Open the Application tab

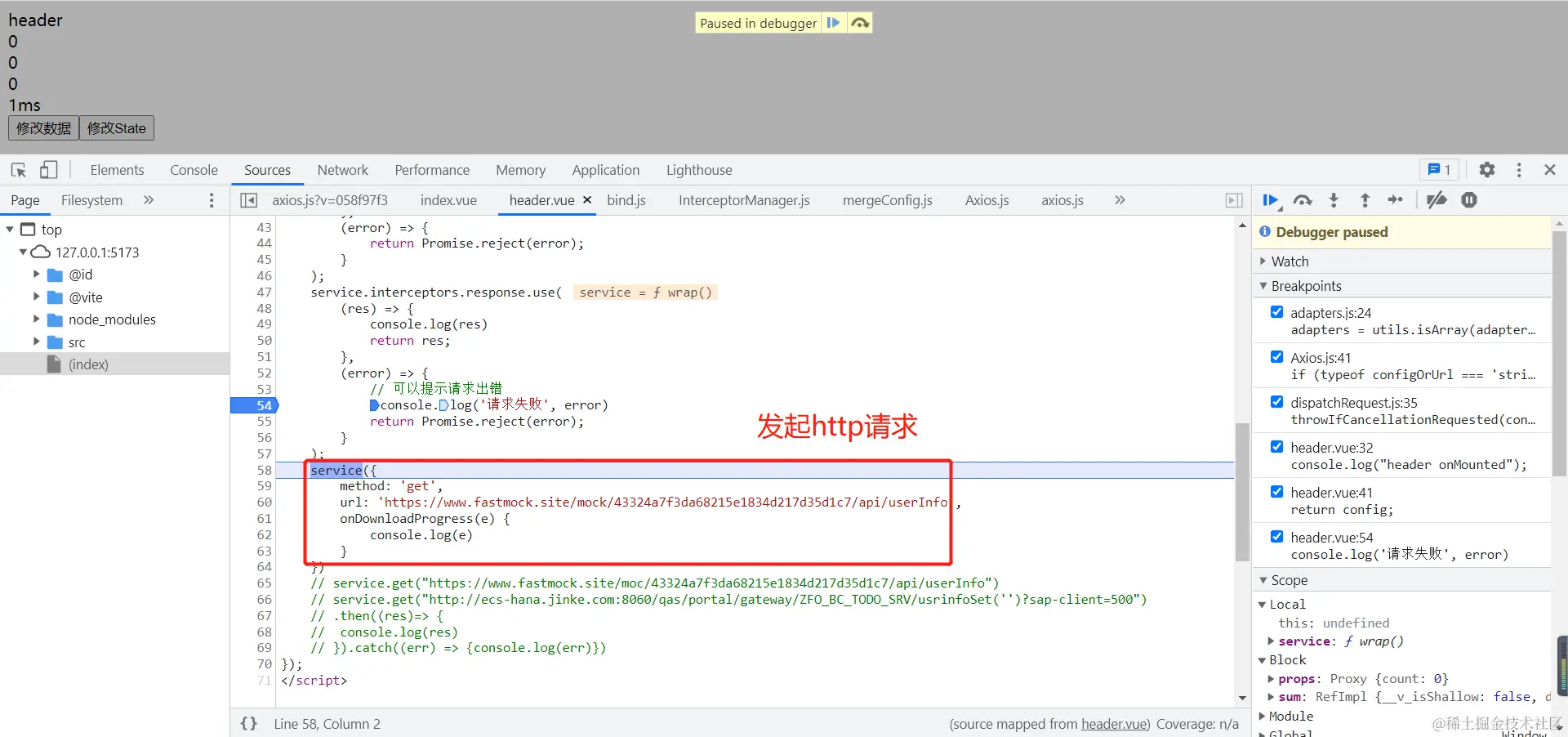pos(606,170)
